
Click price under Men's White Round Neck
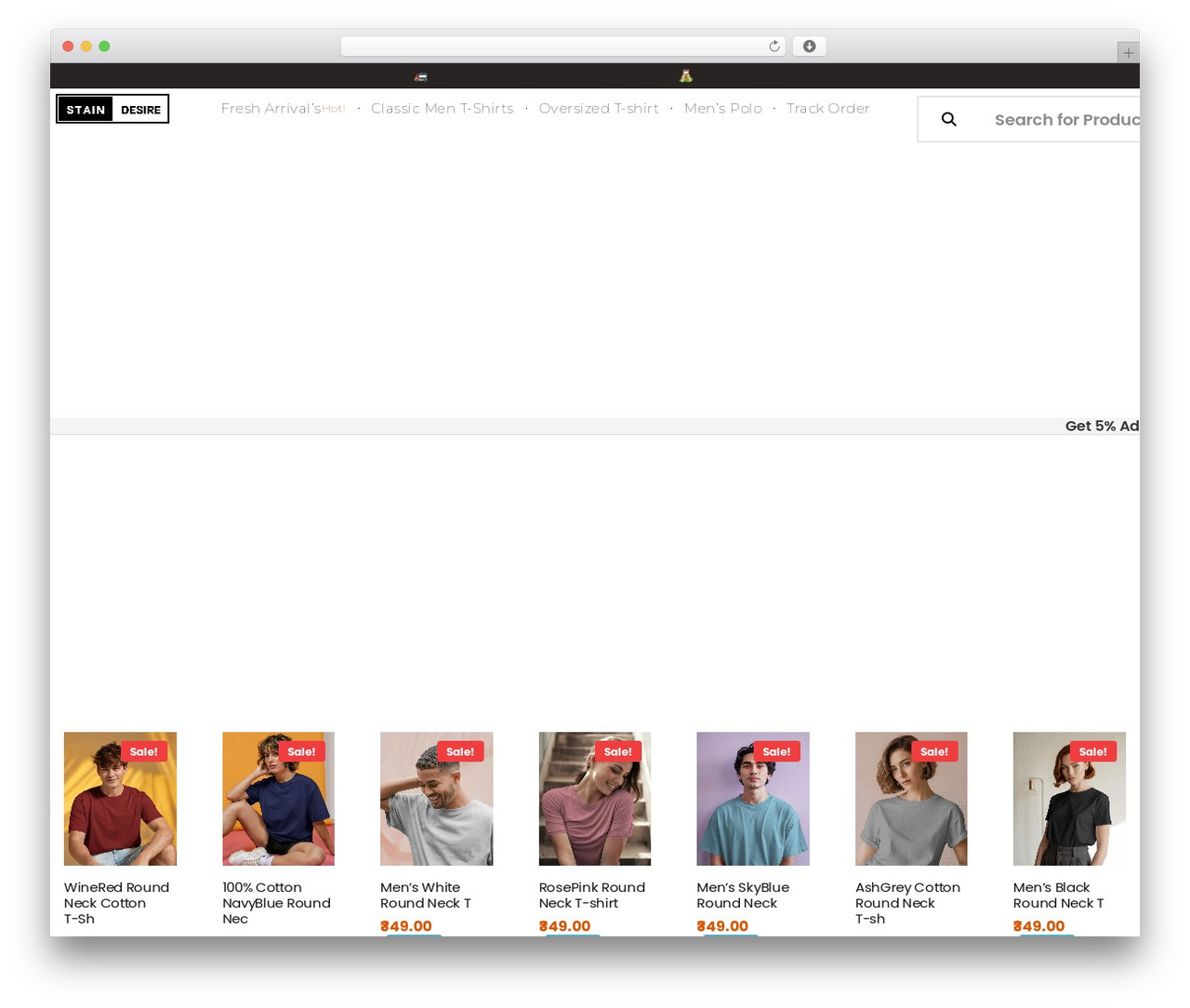[406, 926]
